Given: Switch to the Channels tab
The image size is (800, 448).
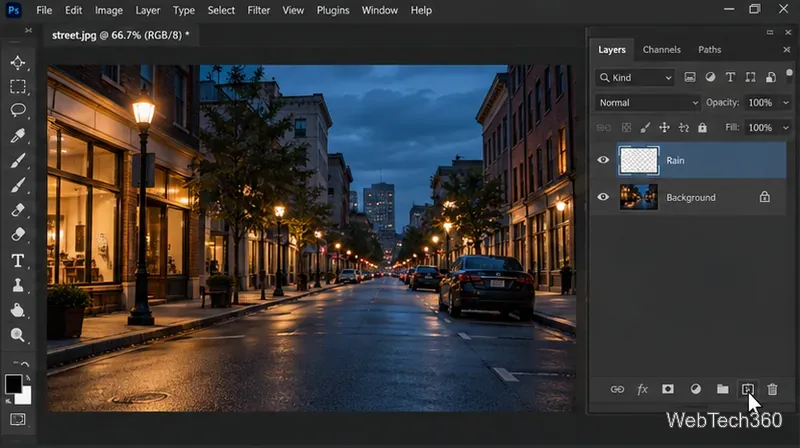Looking at the screenshot, I should coord(662,49).
